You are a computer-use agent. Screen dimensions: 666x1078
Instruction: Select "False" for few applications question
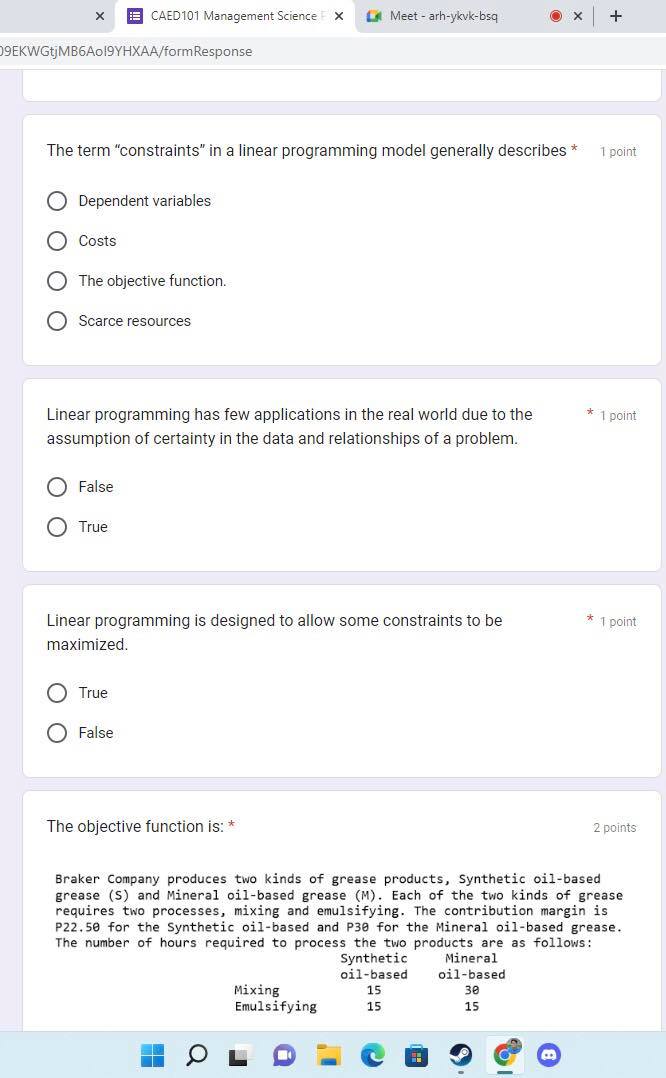tap(58, 487)
